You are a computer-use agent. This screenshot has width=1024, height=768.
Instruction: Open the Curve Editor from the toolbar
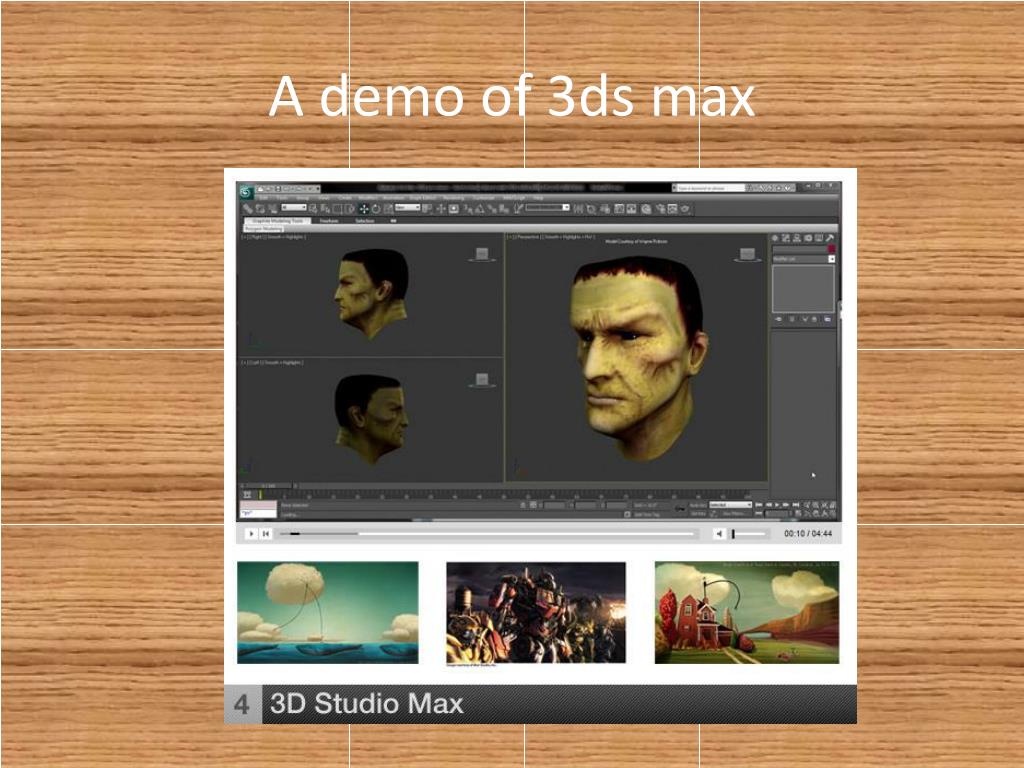pos(619,209)
